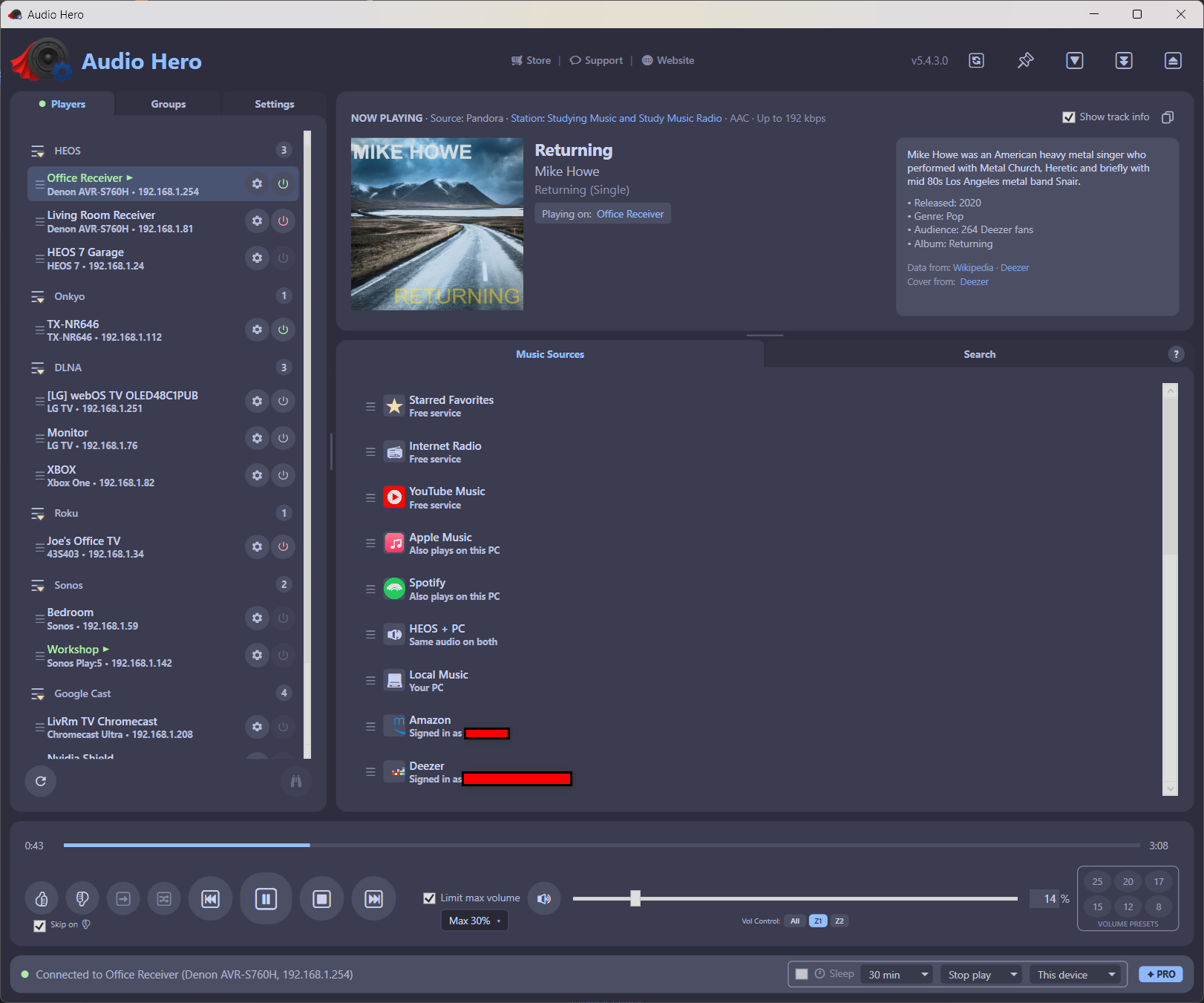Enable the Sleep timer checkbox
The height and width of the screenshot is (1003, 1204).
point(802,974)
